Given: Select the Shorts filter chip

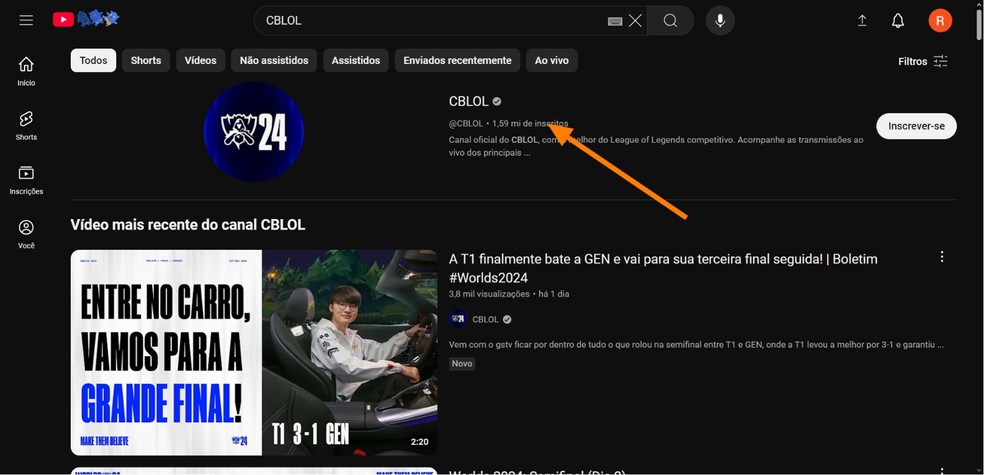Looking at the screenshot, I should coord(146,60).
